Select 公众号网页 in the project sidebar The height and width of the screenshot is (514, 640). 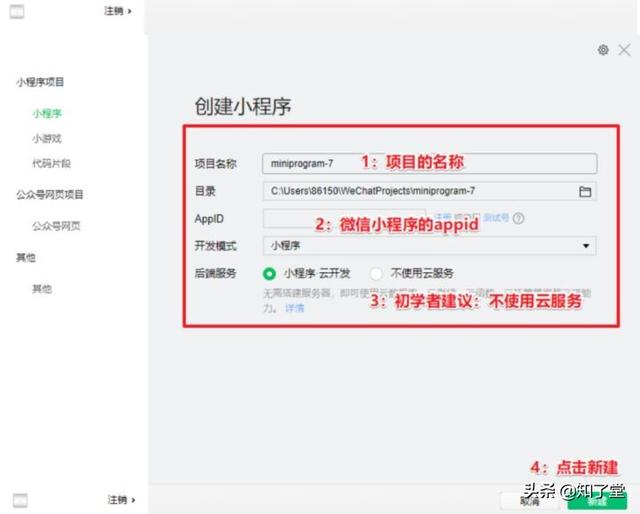pos(56,226)
